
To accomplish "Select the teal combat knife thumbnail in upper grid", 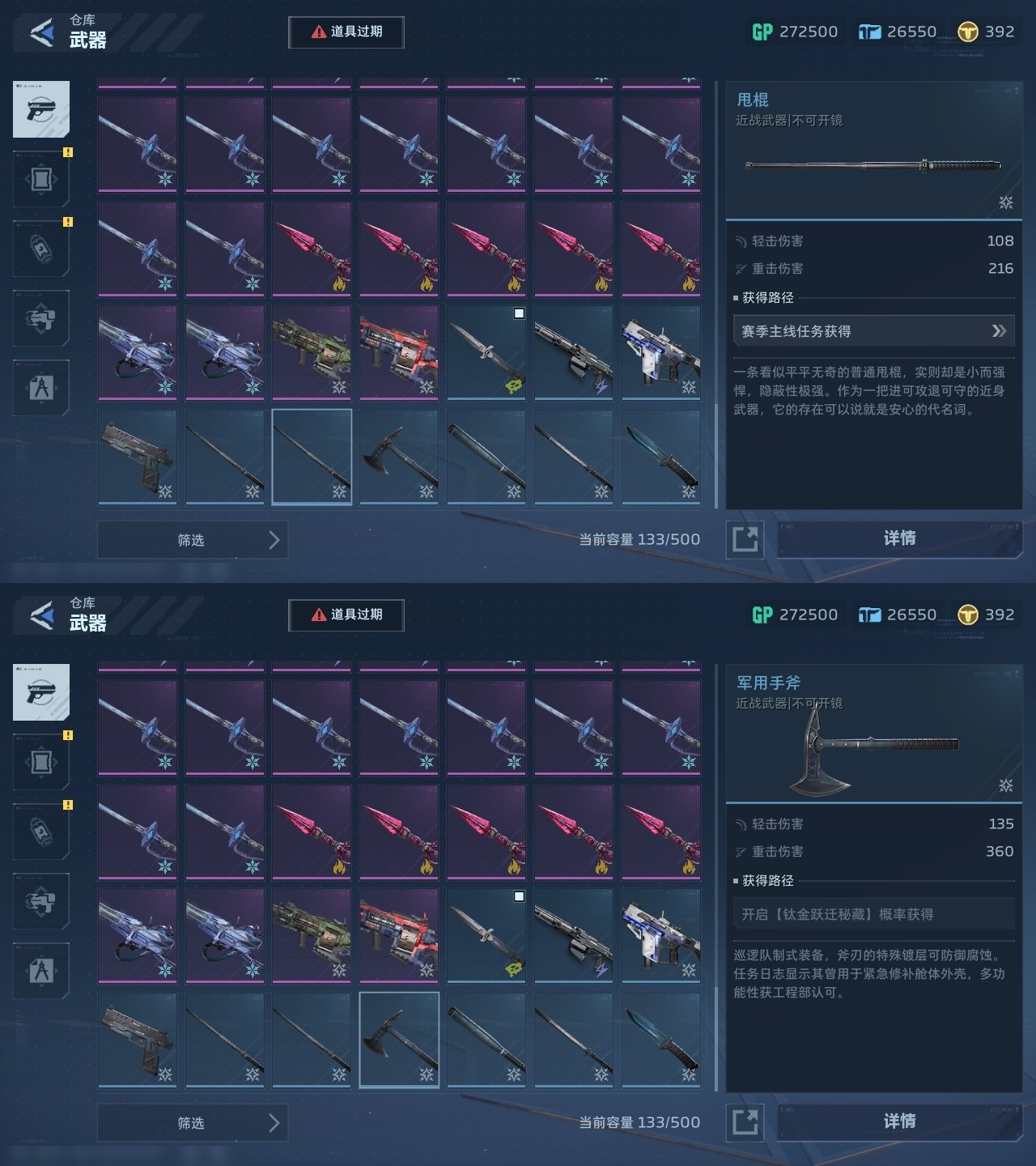I will (x=661, y=457).
